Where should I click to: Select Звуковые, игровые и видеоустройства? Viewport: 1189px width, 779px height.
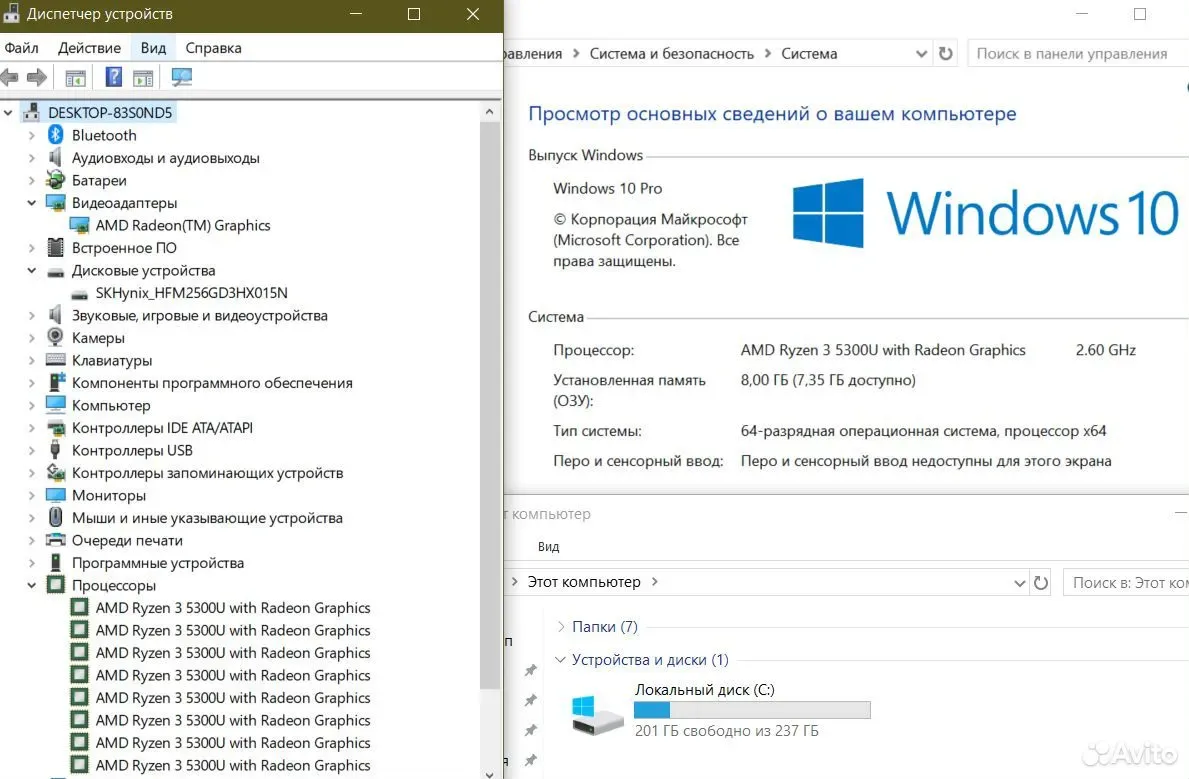[199, 316]
